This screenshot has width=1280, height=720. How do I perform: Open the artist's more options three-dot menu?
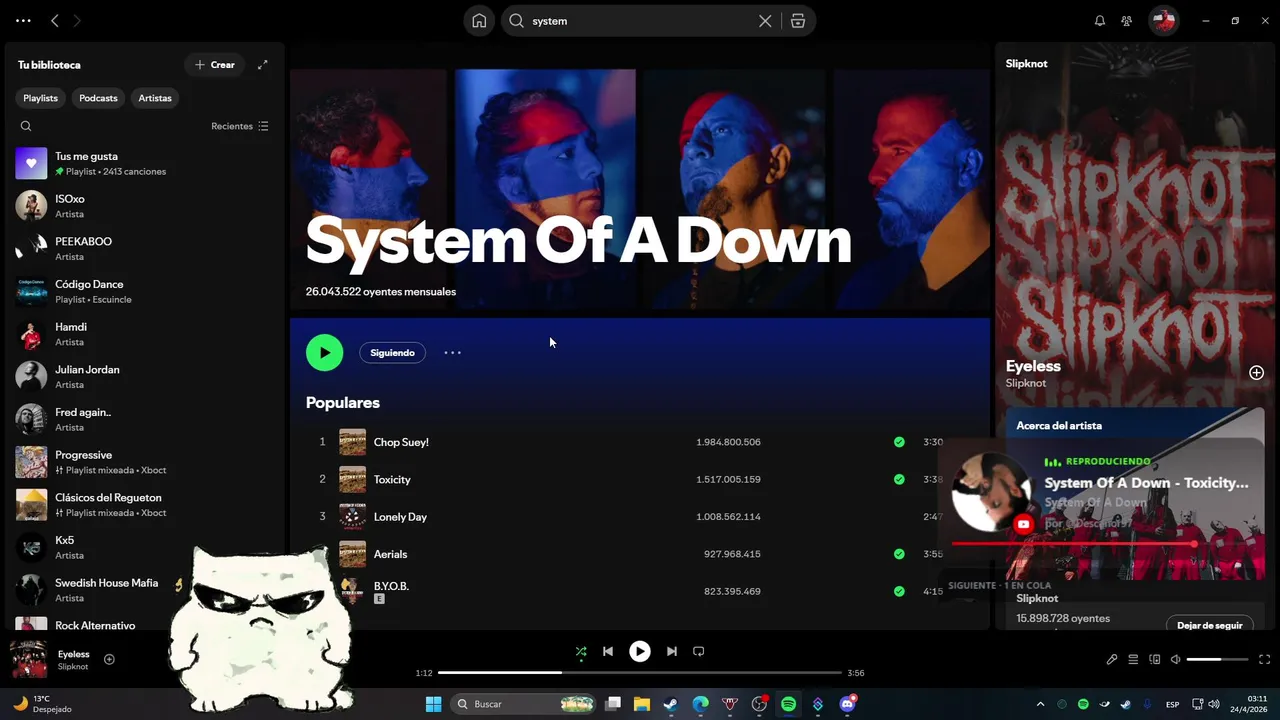point(452,352)
